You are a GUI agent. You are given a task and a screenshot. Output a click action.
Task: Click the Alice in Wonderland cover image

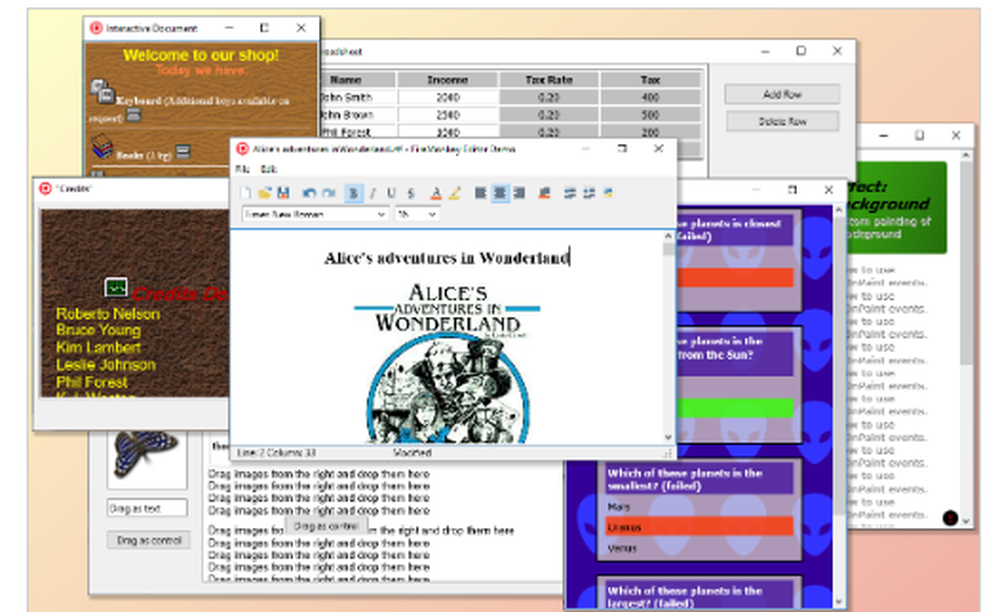[448, 363]
